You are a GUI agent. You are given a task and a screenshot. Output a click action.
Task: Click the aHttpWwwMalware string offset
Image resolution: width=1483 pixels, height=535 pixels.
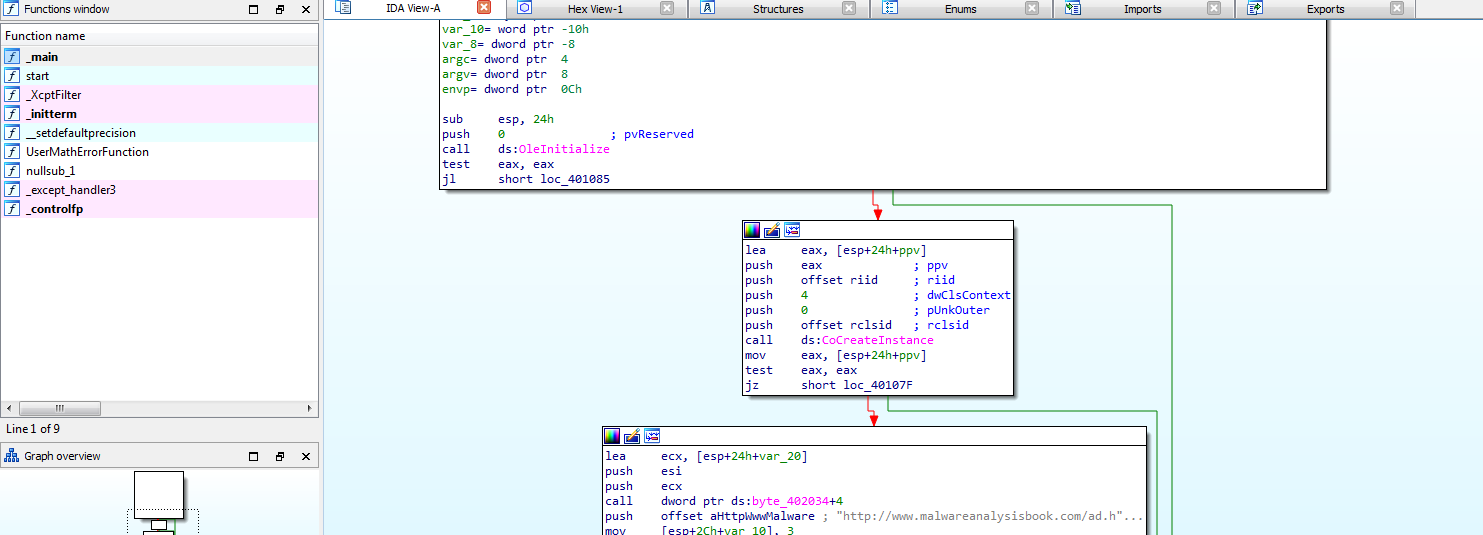coord(758,516)
